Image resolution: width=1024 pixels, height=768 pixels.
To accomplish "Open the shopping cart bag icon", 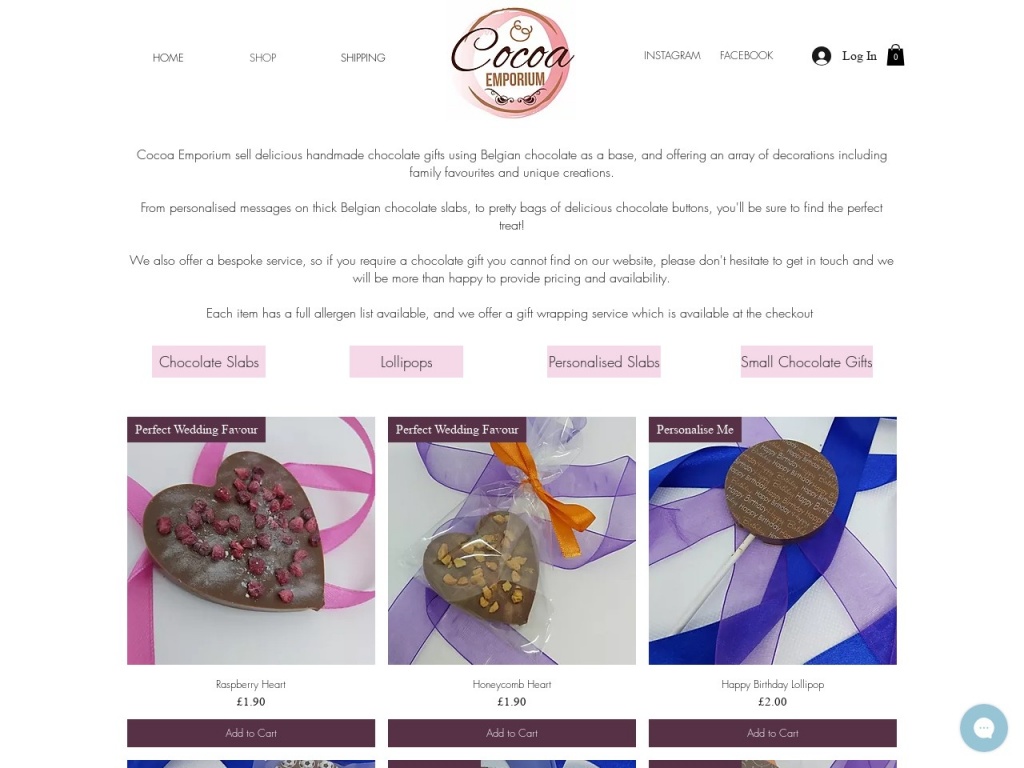I will pyautogui.click(x=895, y=56).
